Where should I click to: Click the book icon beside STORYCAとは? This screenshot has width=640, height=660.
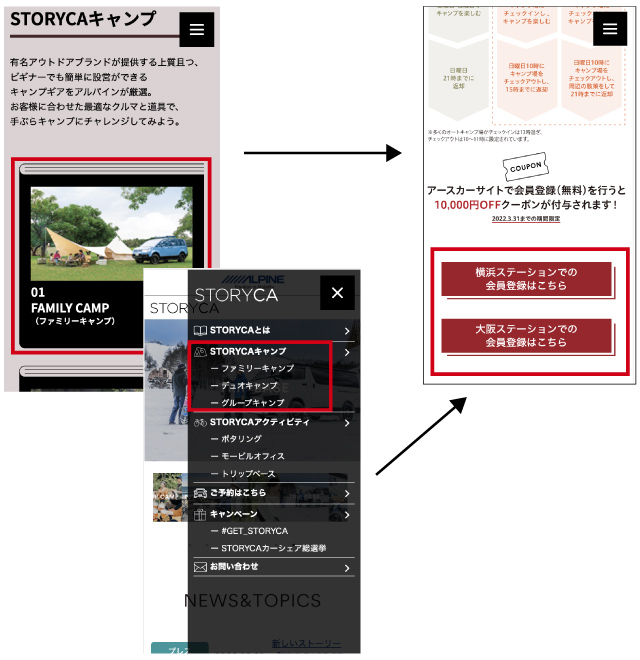200,330
